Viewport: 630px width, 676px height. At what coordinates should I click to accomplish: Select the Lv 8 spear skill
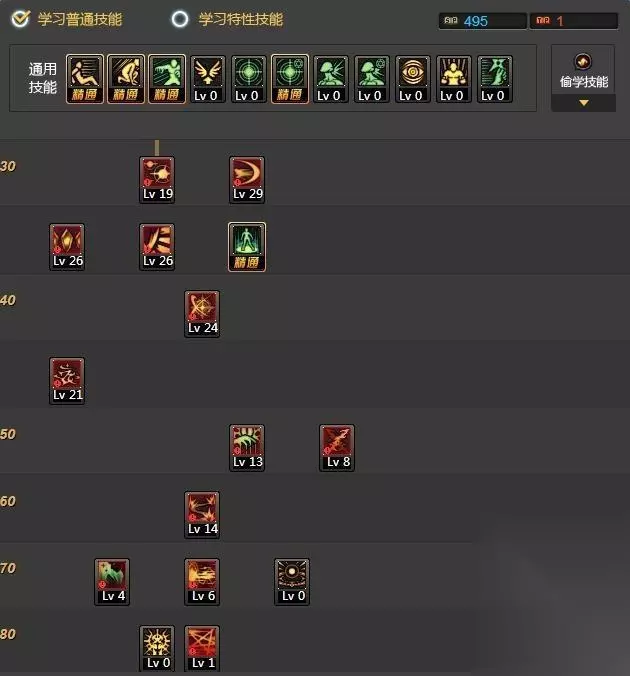337,448
